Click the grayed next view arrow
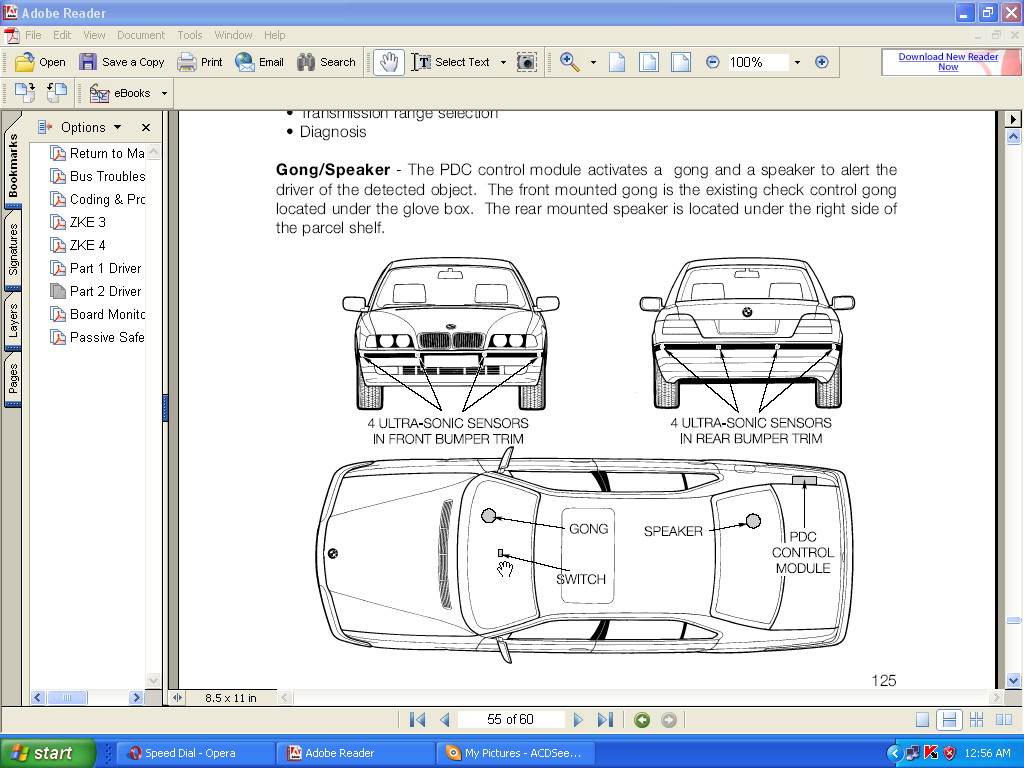1024x768 pixels. [669, 720]
